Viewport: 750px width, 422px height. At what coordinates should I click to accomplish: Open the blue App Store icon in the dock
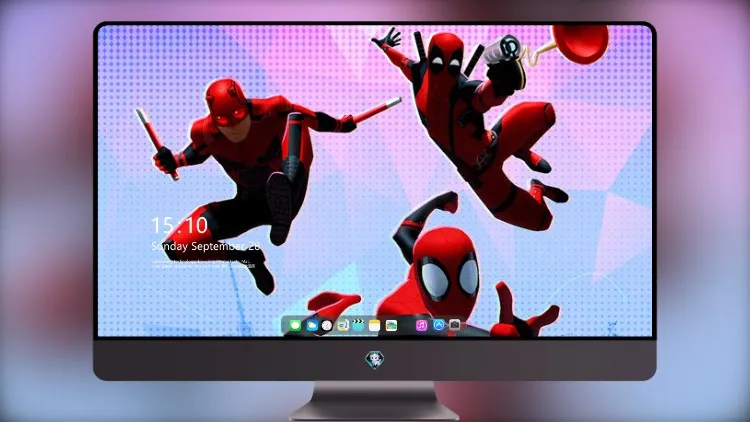(x=439, y=325)
